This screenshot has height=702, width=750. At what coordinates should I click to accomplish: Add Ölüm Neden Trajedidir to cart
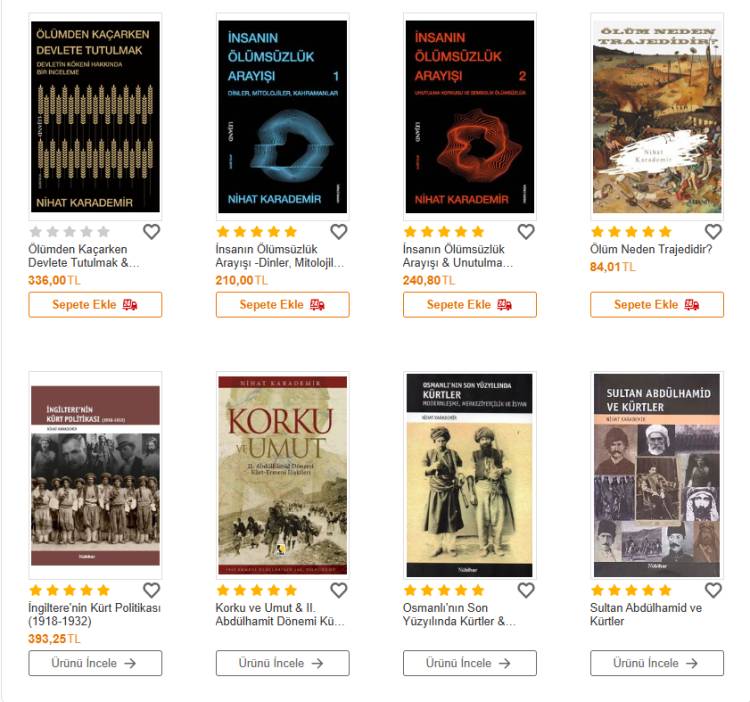[657, 305]
